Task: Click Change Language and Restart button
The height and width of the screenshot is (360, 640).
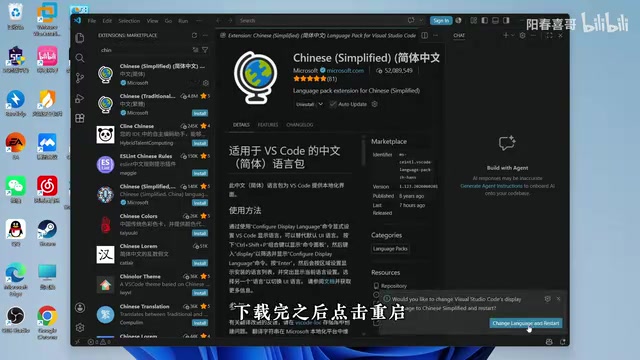Action: tap(526, 323)
